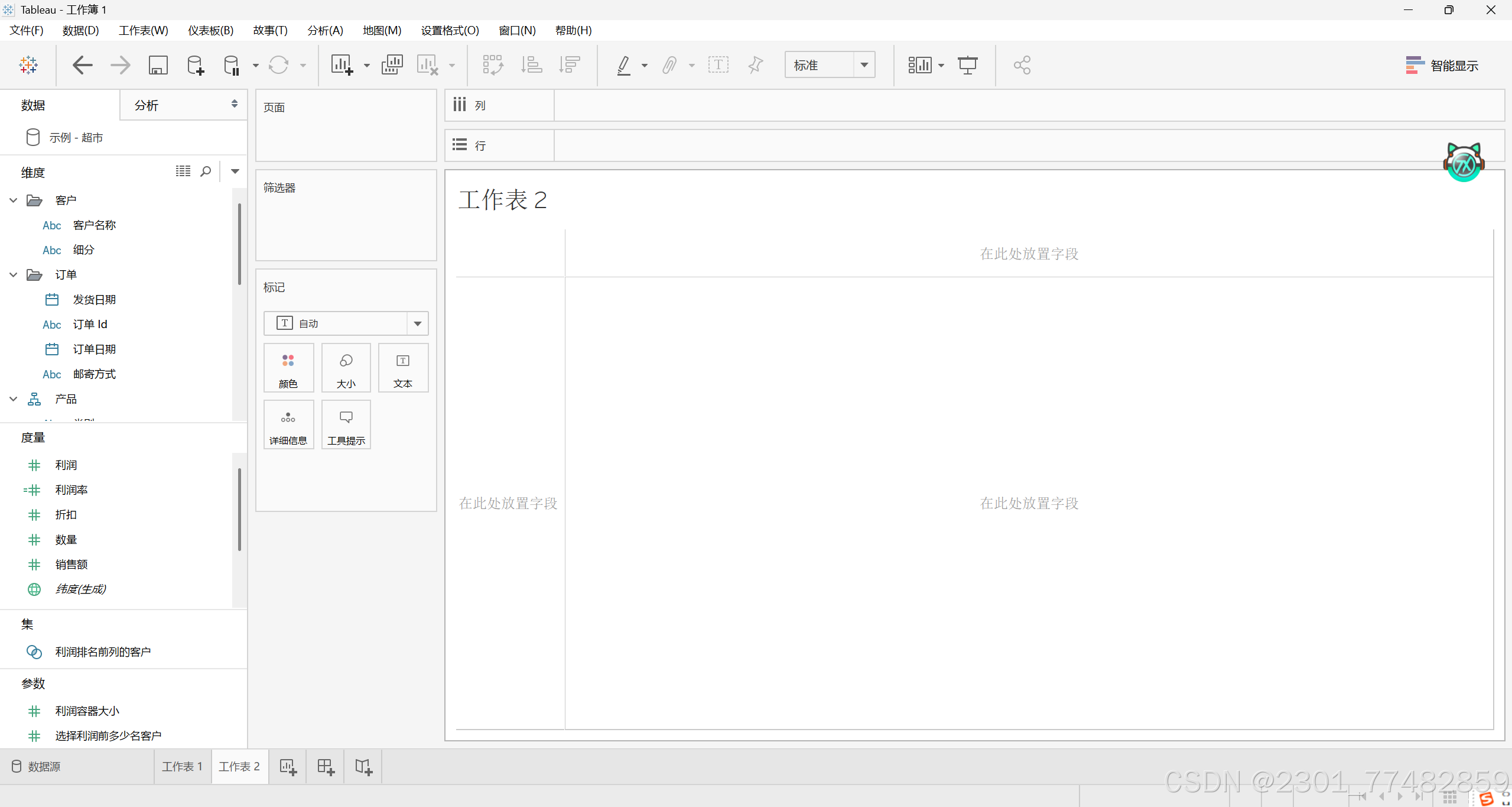
Task: Open the Color marks card
Action: pyautogui.click(x=288, y=368)
